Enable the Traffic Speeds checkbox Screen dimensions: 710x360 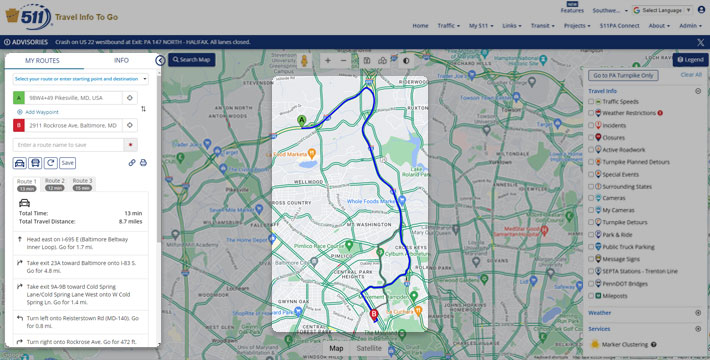(x=591, y=102)
